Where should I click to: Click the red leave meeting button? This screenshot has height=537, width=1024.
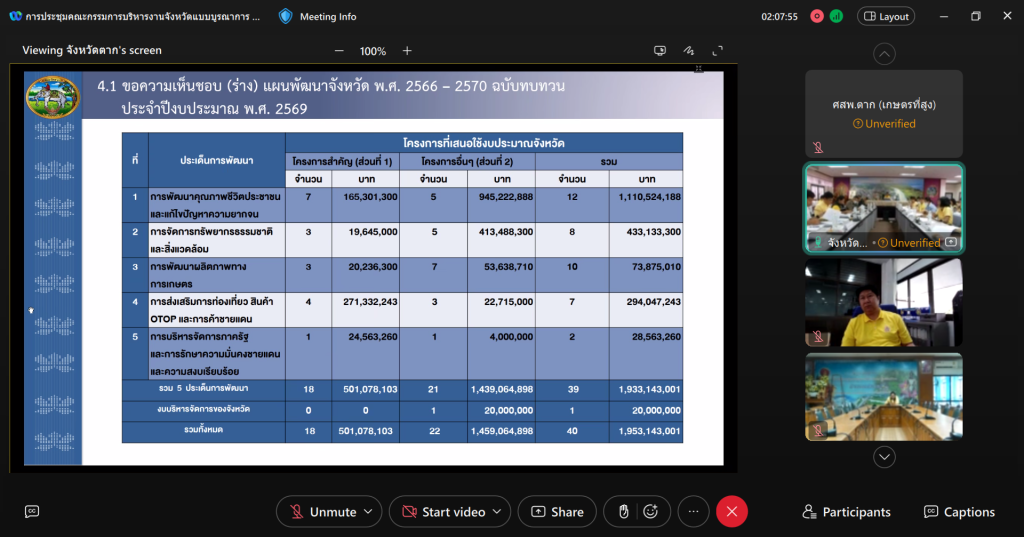(x=732, y=512)
